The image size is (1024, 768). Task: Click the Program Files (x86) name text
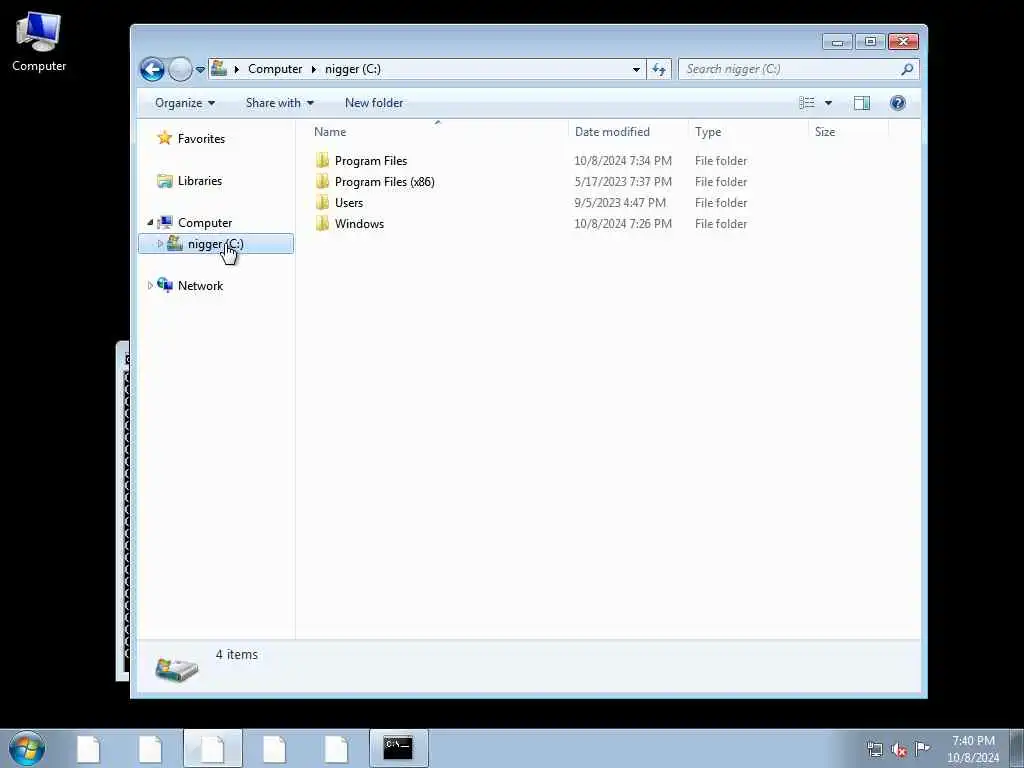coord(385,182)
